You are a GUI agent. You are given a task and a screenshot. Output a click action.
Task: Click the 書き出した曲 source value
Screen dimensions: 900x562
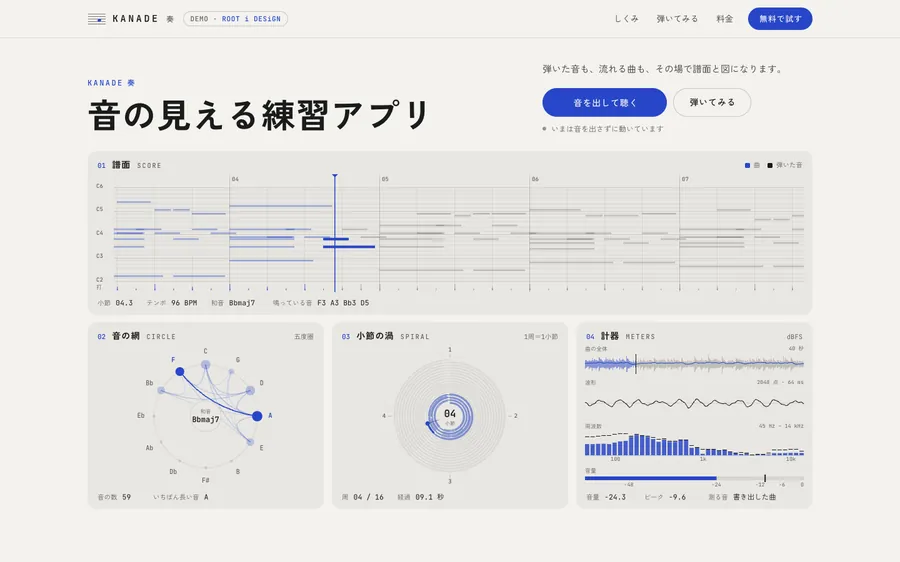click(x=754, y=497)
